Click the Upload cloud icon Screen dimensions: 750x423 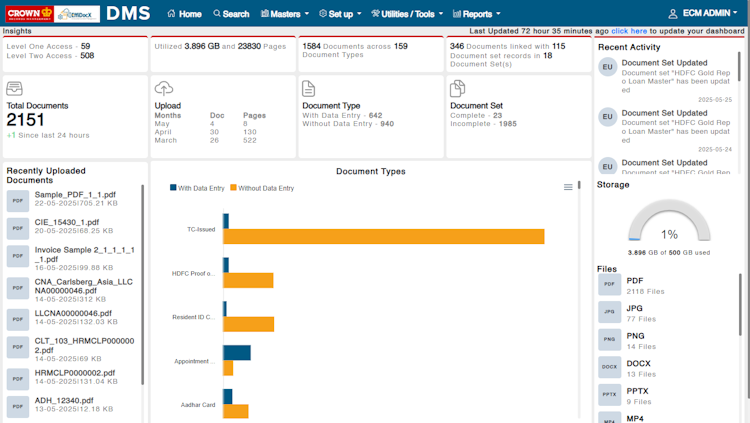(x=164, y=89)
